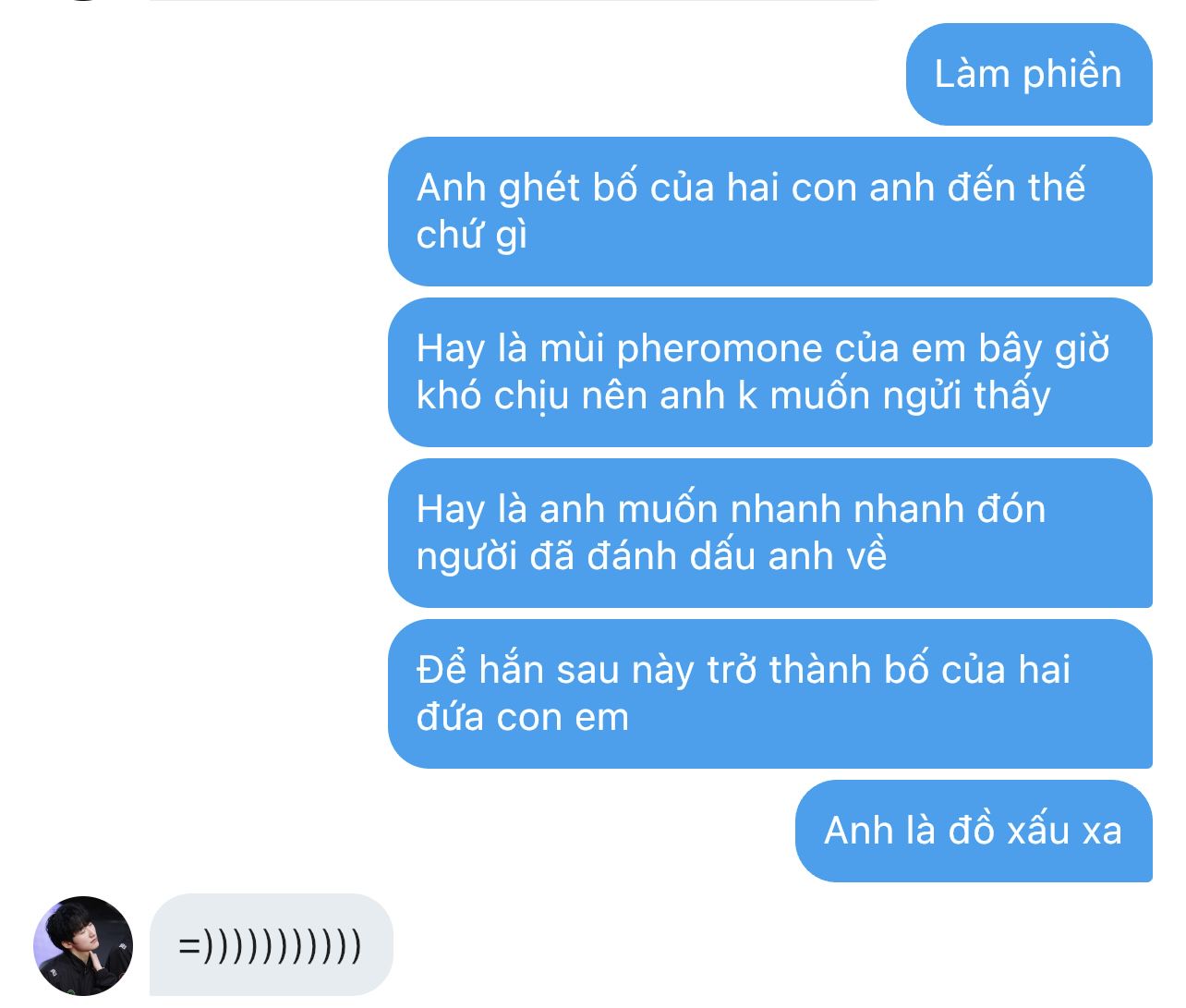Open the sender's profile avatar photo

83,945
